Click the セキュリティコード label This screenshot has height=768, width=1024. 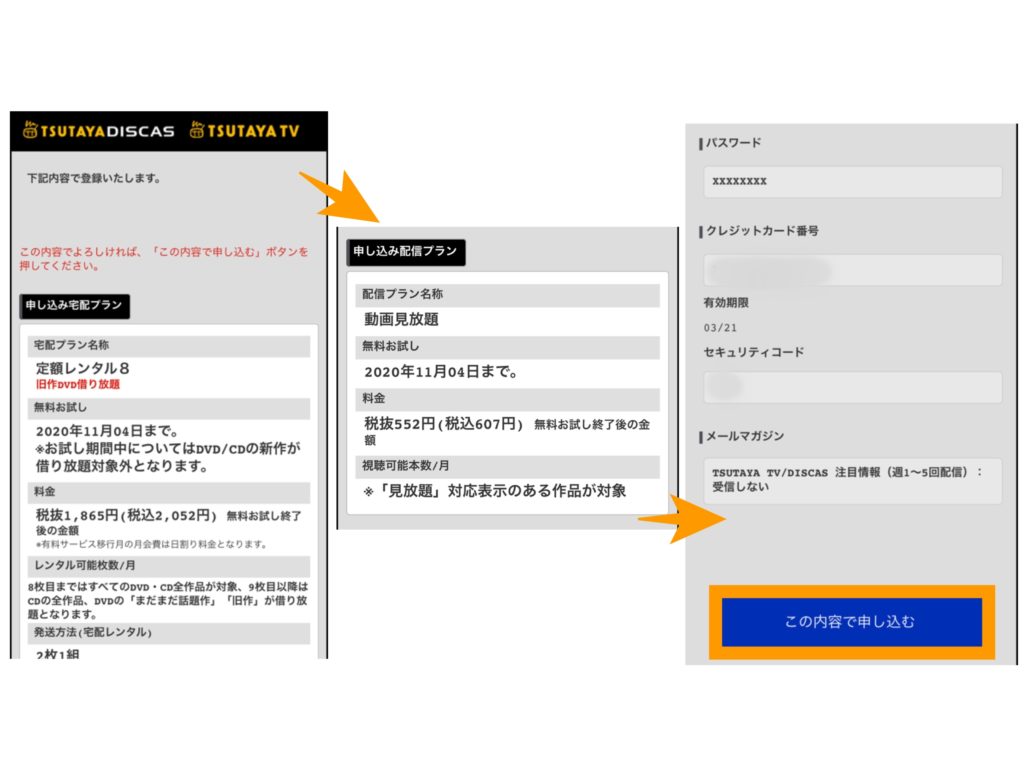tap(754, 352)
